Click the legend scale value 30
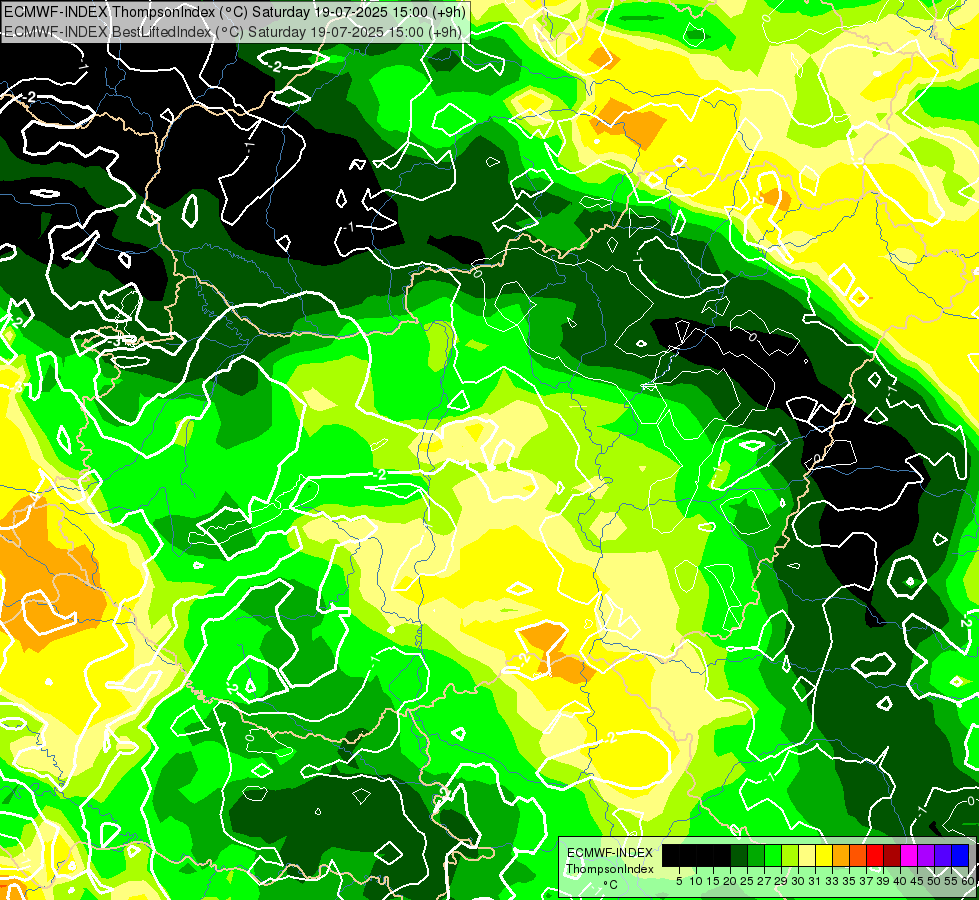 [x=799, y=881]
